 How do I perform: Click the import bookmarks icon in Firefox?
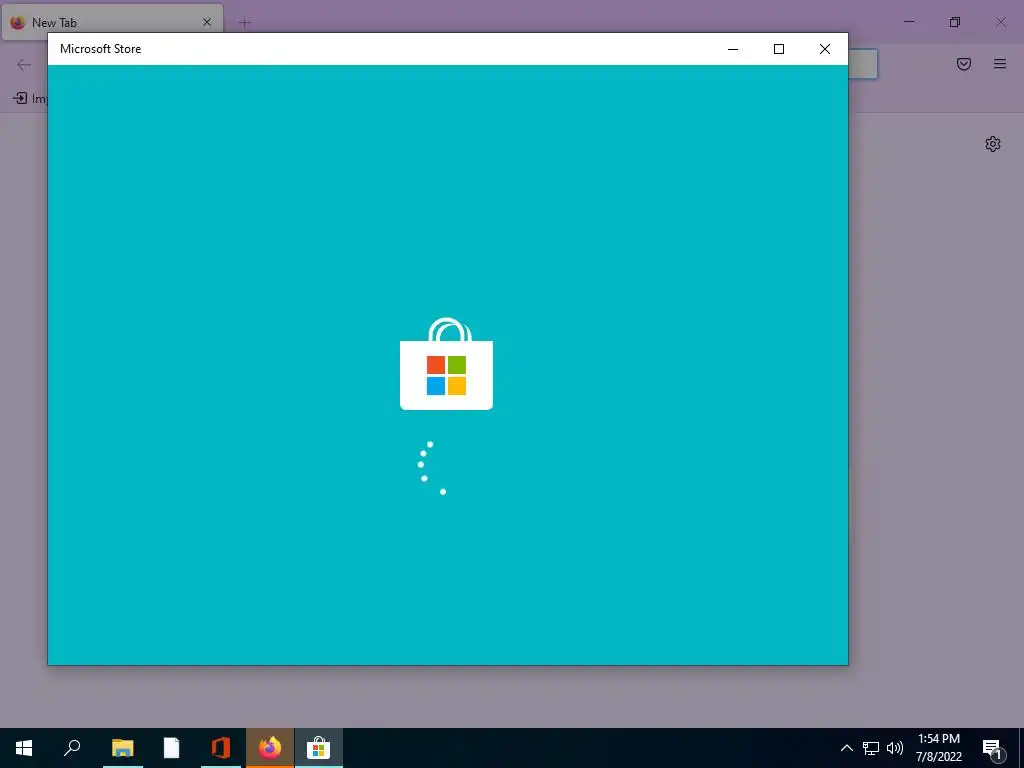point(20,99)
